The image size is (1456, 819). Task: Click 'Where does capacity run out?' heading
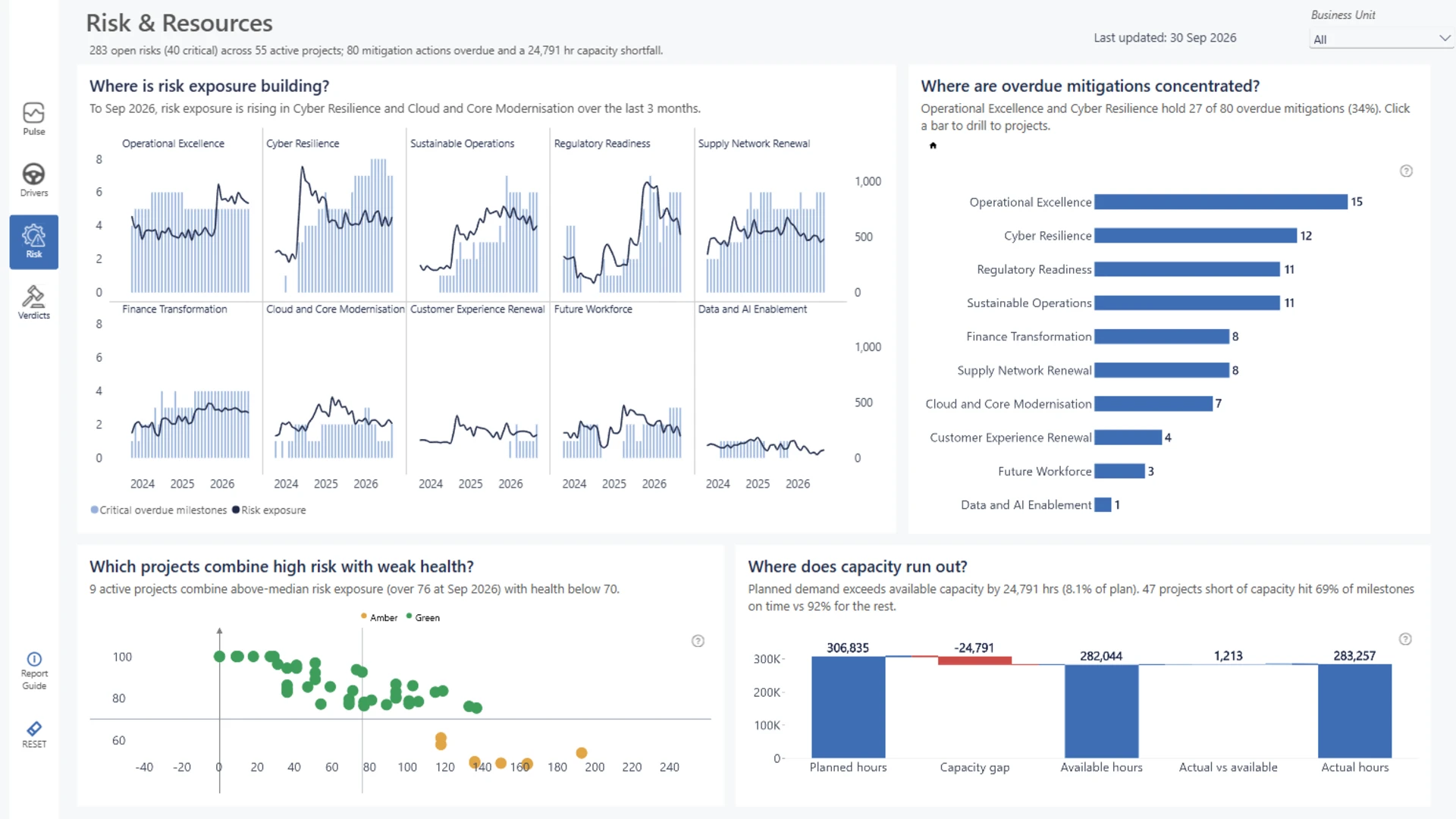[x=858, y=566]
